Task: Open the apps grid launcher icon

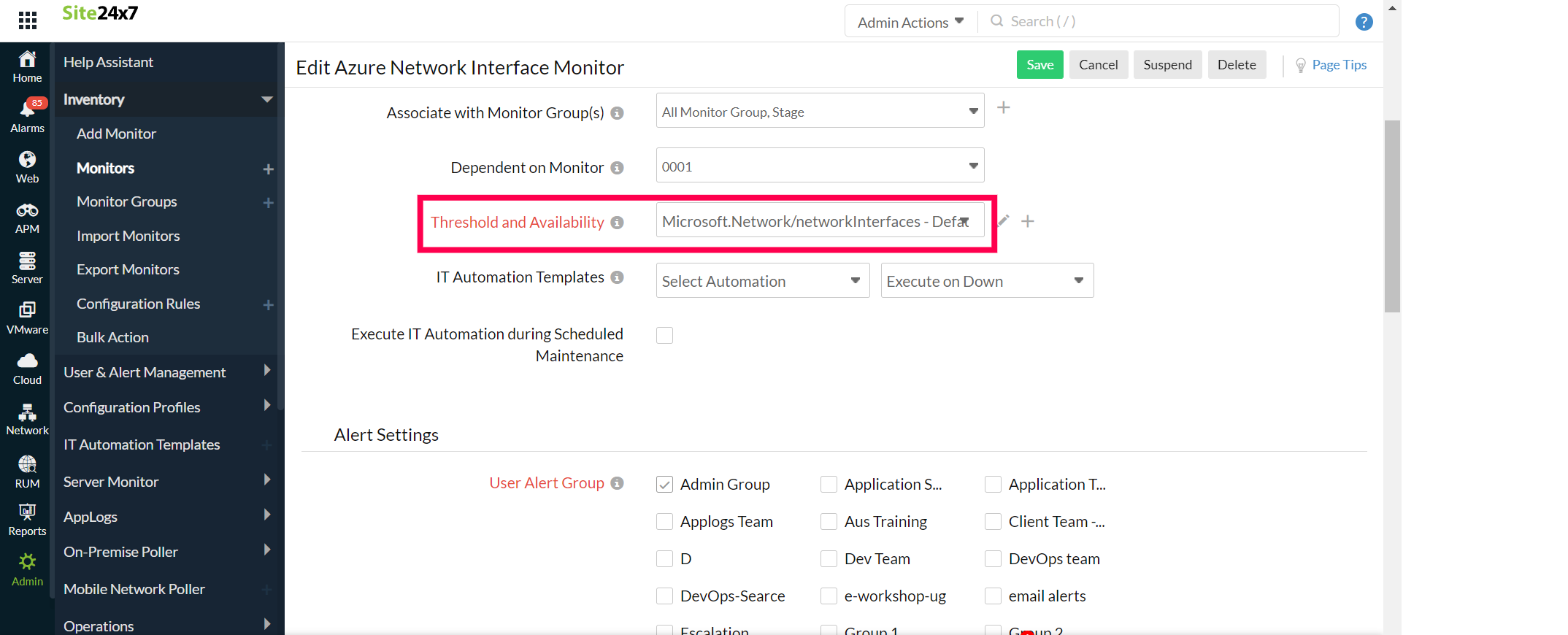Action: point(28,20)
